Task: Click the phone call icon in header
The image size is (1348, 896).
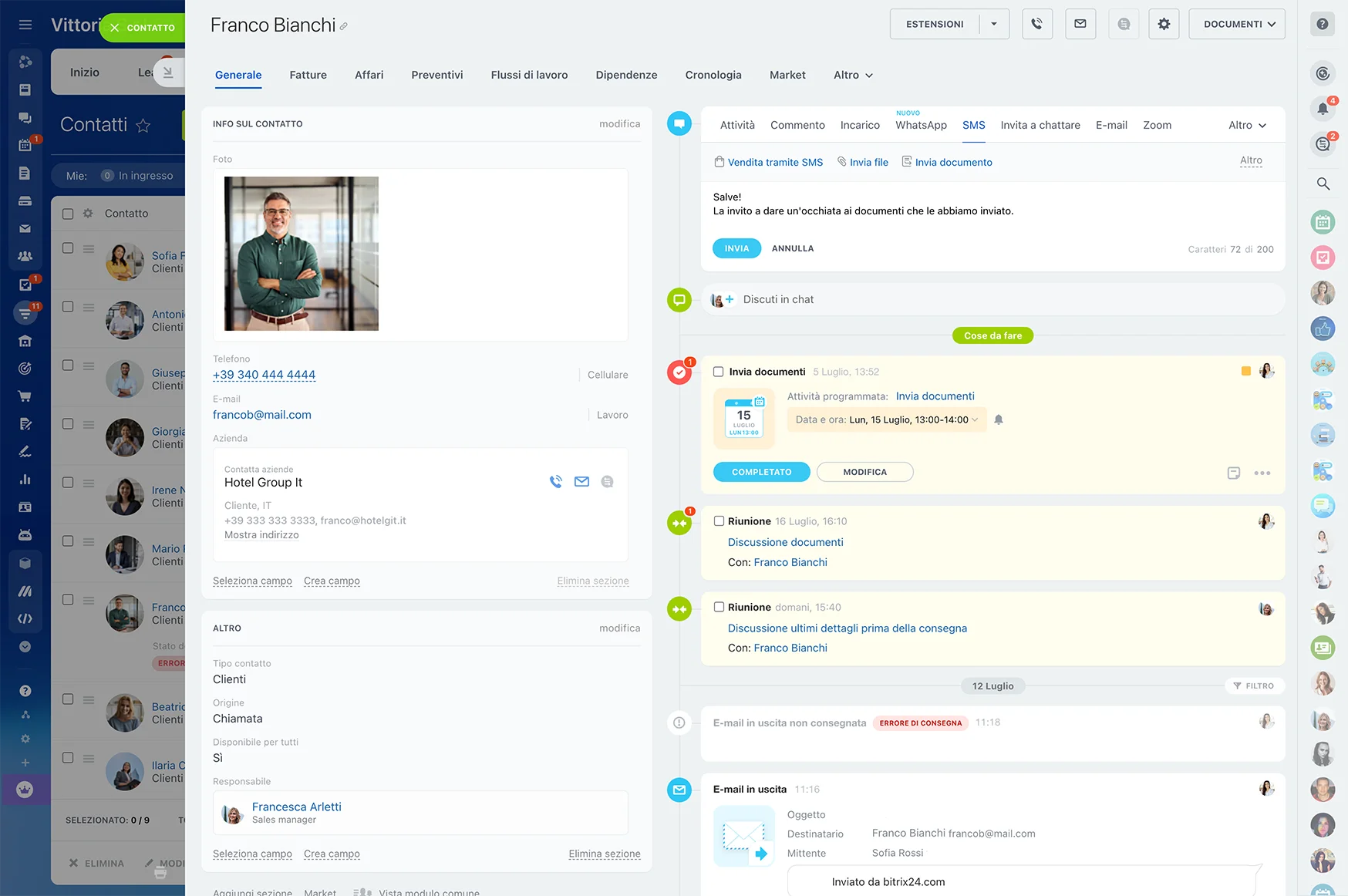Action: [x=1037, y=24]
